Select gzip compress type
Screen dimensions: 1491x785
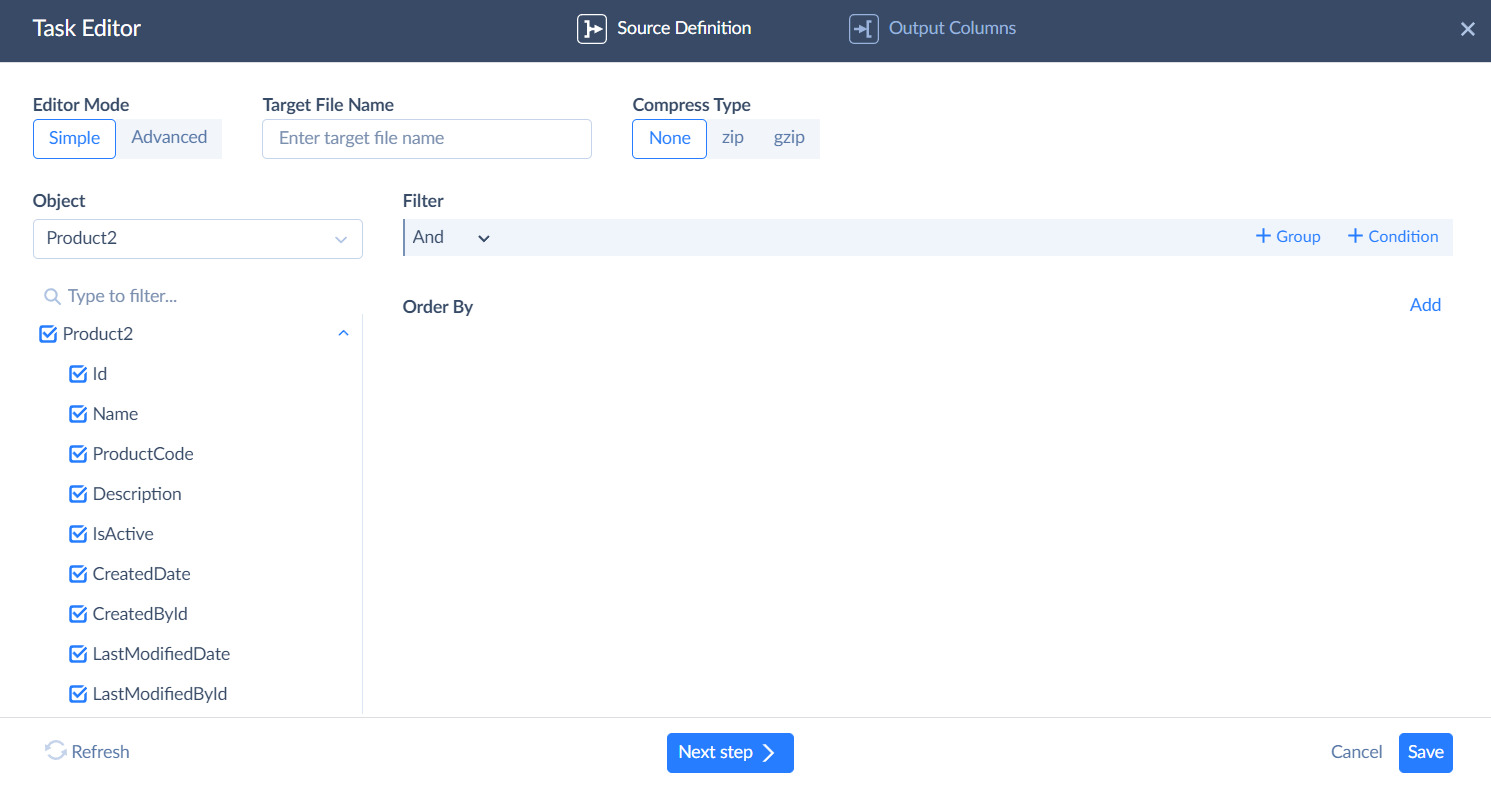point(789,138)
